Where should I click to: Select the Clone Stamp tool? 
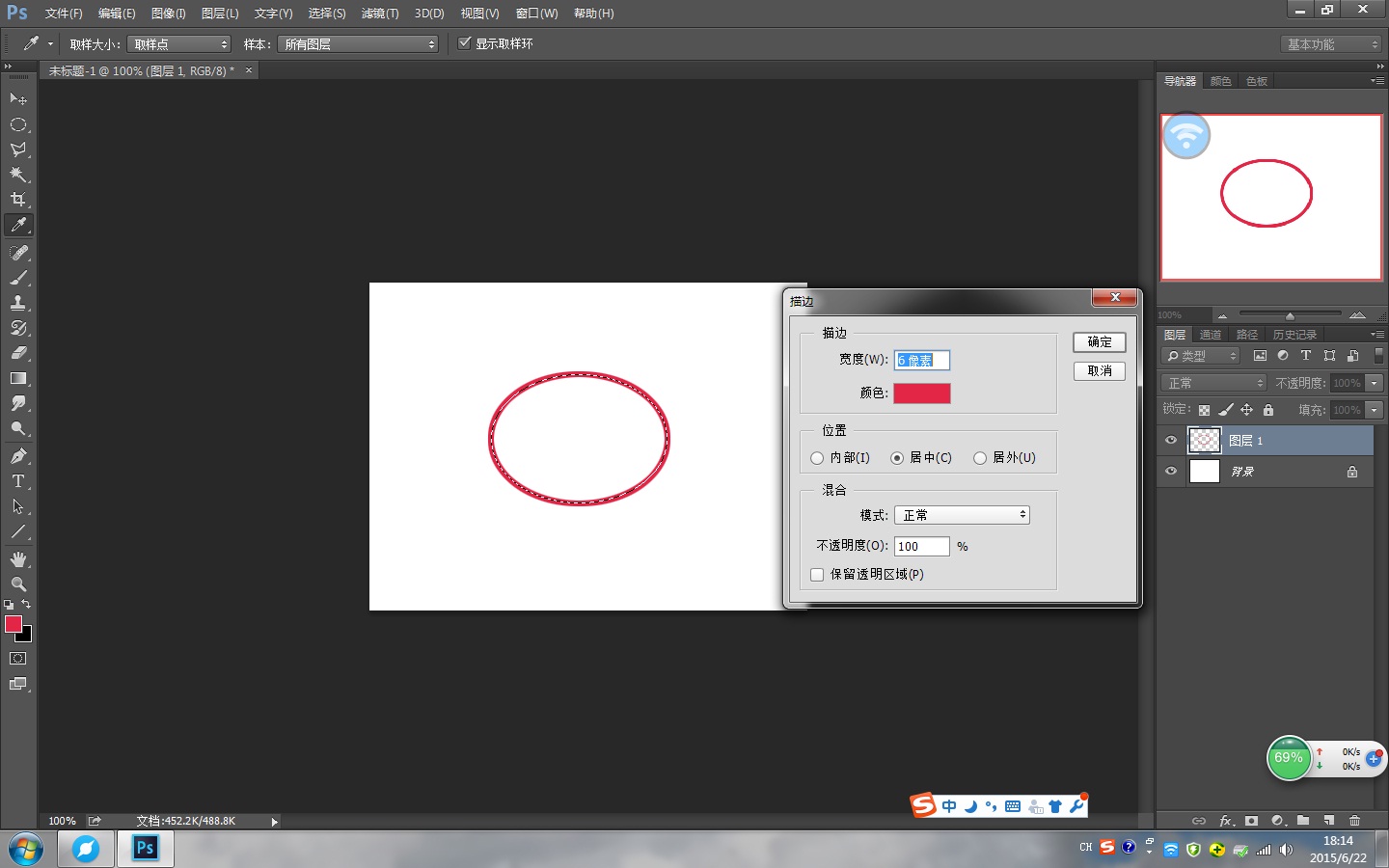(x=18, y=303)
